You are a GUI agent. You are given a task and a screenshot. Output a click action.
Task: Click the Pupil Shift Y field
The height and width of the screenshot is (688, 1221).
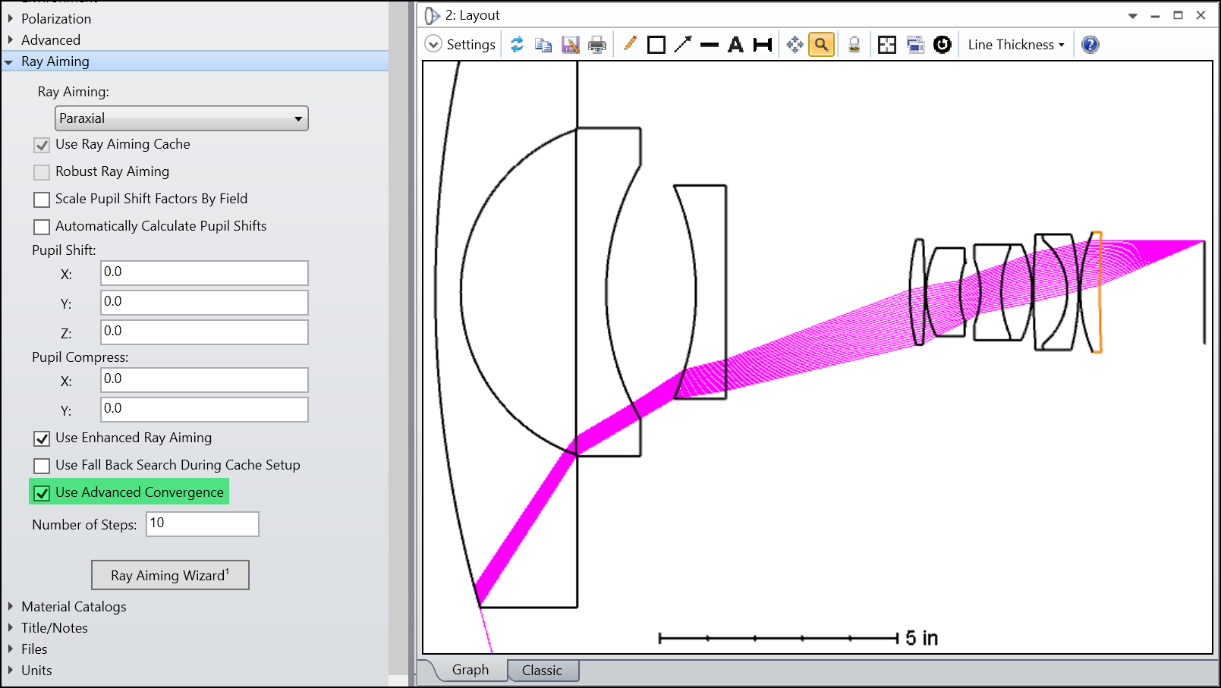pyautogui.click(x=204, y=302)
